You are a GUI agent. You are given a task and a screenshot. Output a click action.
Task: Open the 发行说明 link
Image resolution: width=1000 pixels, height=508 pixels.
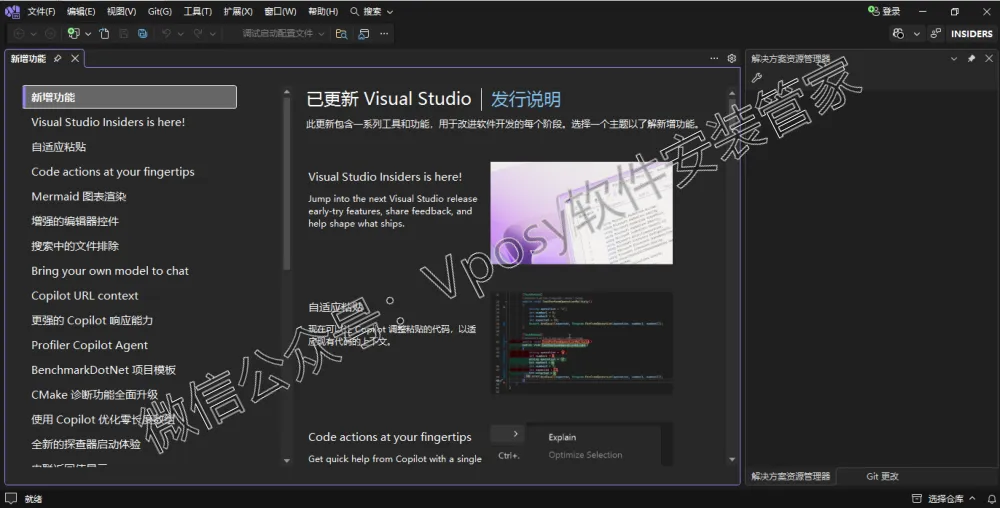[x=526, y=99]
